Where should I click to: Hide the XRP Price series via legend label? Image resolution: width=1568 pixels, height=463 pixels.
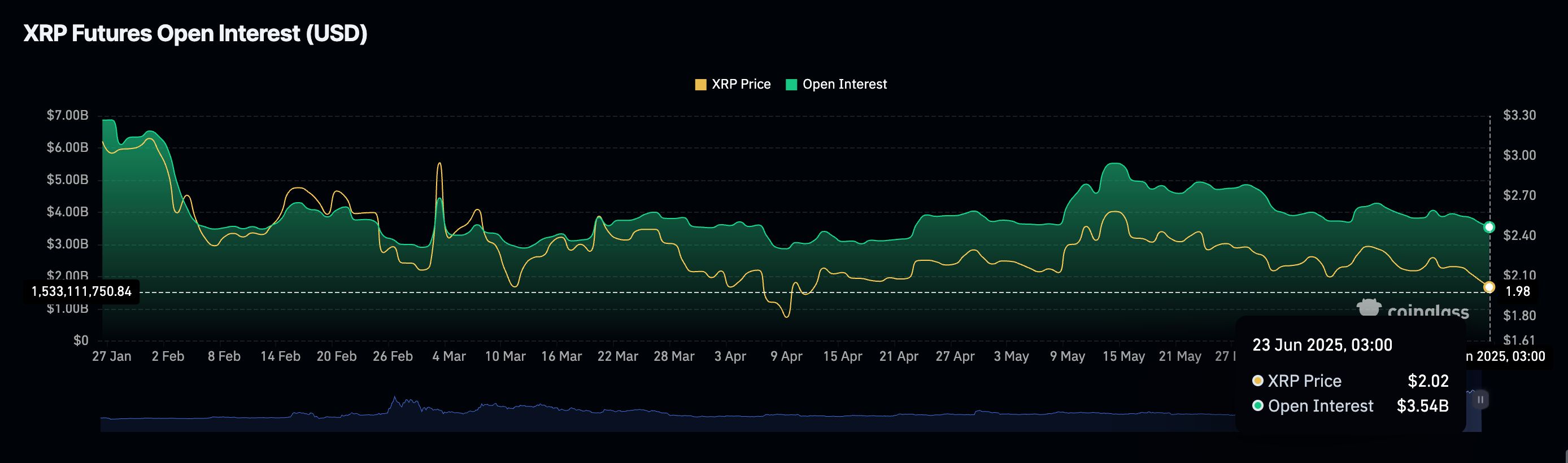click(x=741, y=84)
